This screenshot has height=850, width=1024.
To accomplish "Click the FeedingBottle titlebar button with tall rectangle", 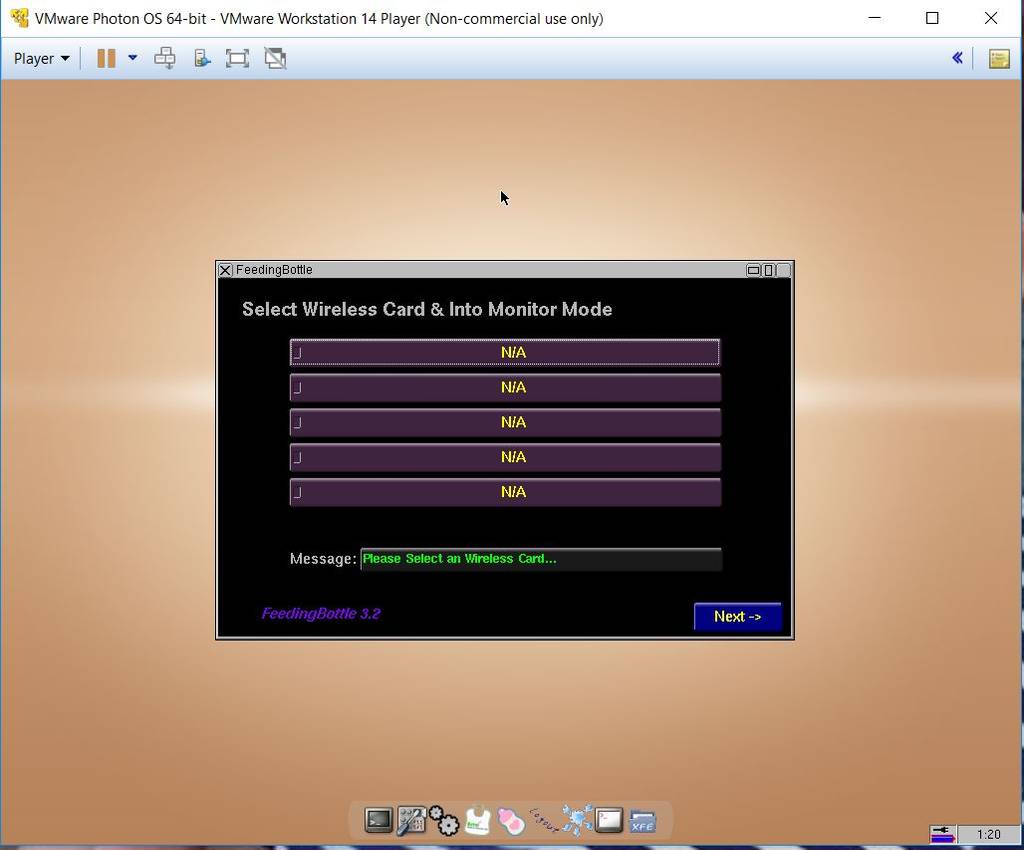I will pyautogui.click(x=769, y=270).
